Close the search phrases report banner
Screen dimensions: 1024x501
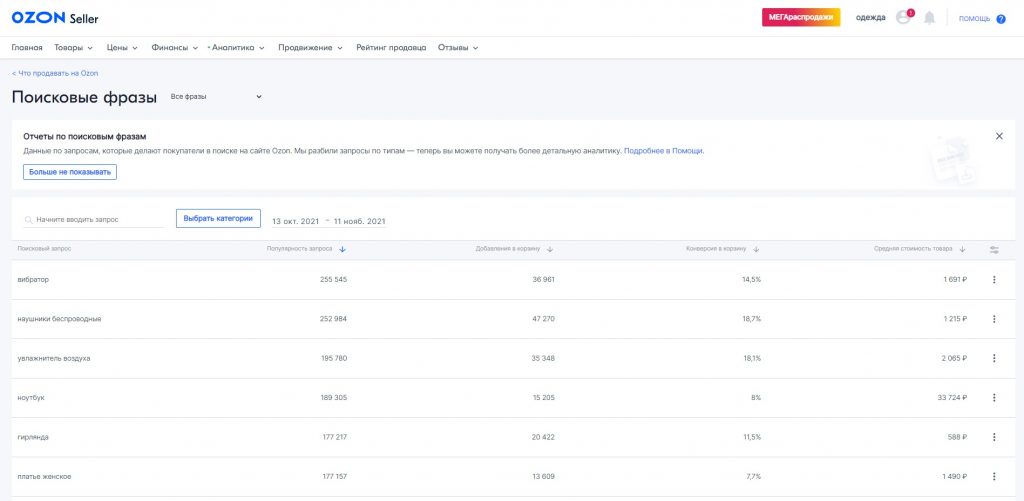pyautogui.click(x=998, y=136)
